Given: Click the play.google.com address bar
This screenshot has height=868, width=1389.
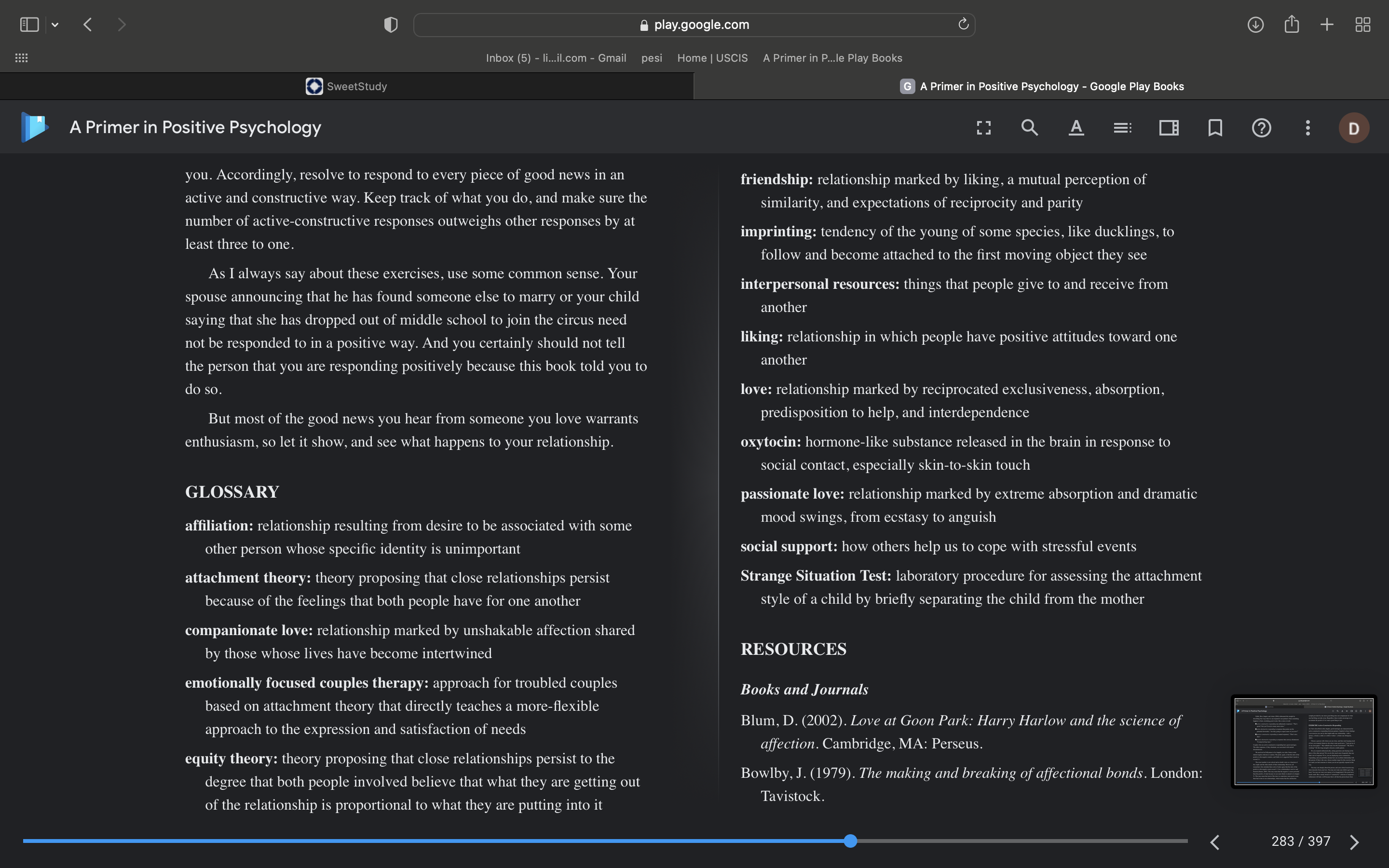Looking at the screenshot, I should (x=694, y=25).
